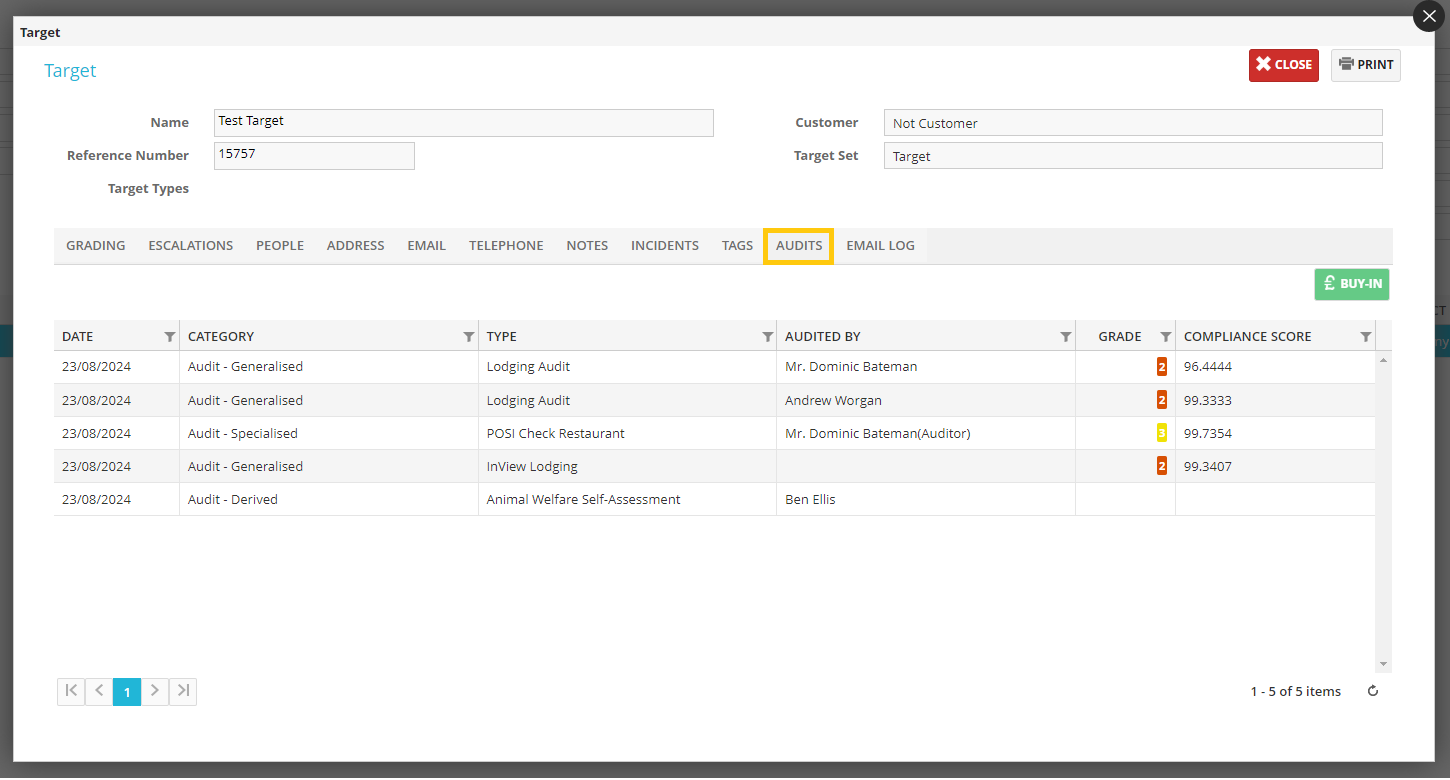Switch to the Grading tab

point(96,246)
